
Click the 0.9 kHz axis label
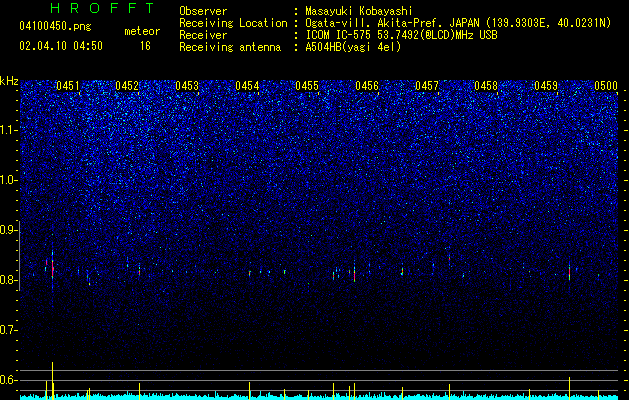click(x=9, y=230)
